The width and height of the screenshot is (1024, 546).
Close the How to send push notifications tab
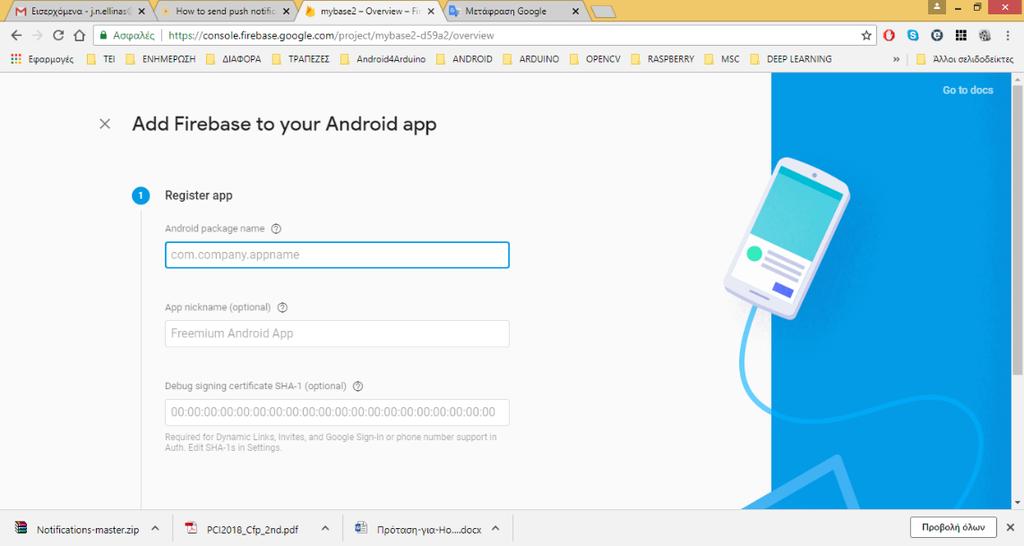coord(286,11)
